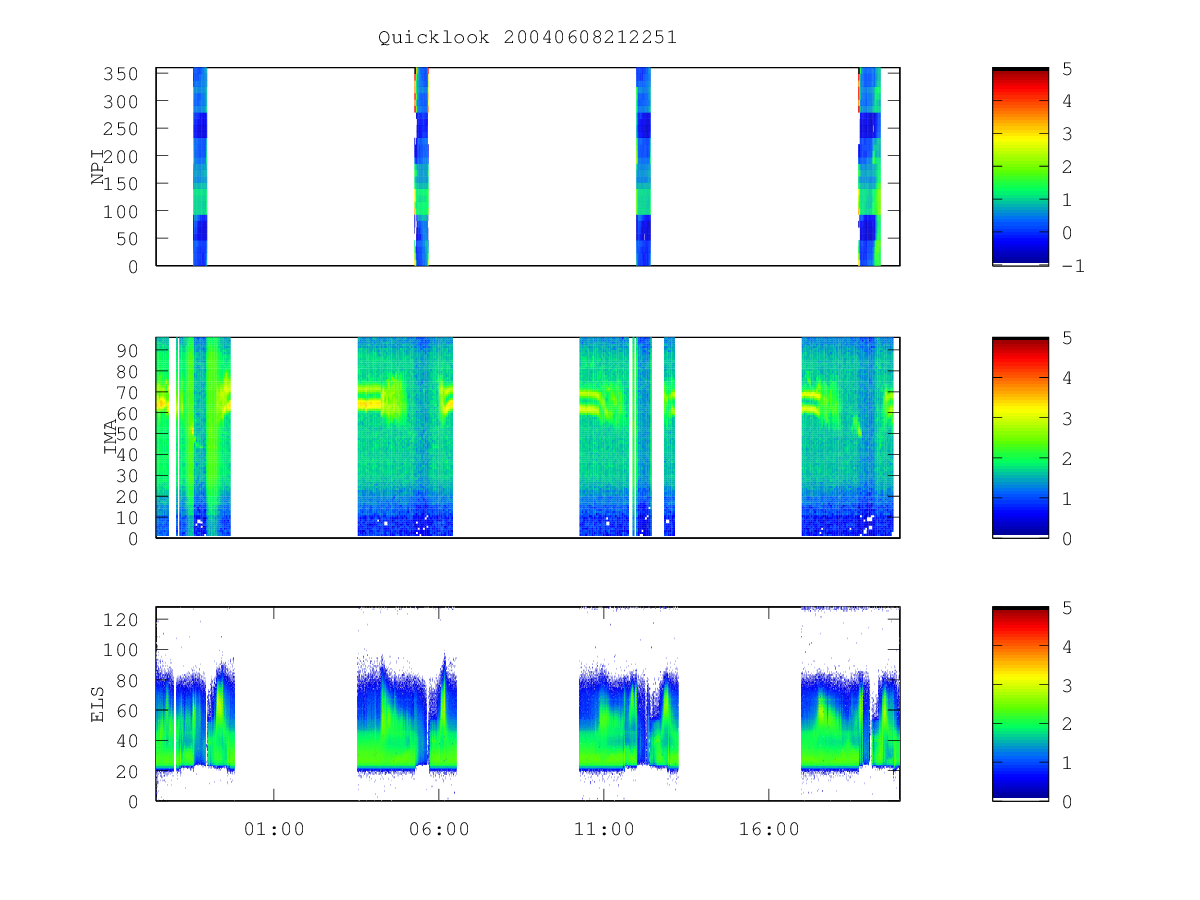Click the first NPI data strip
The height and width of the screenshot is (900, 1200).
click(x=200, y=167)
